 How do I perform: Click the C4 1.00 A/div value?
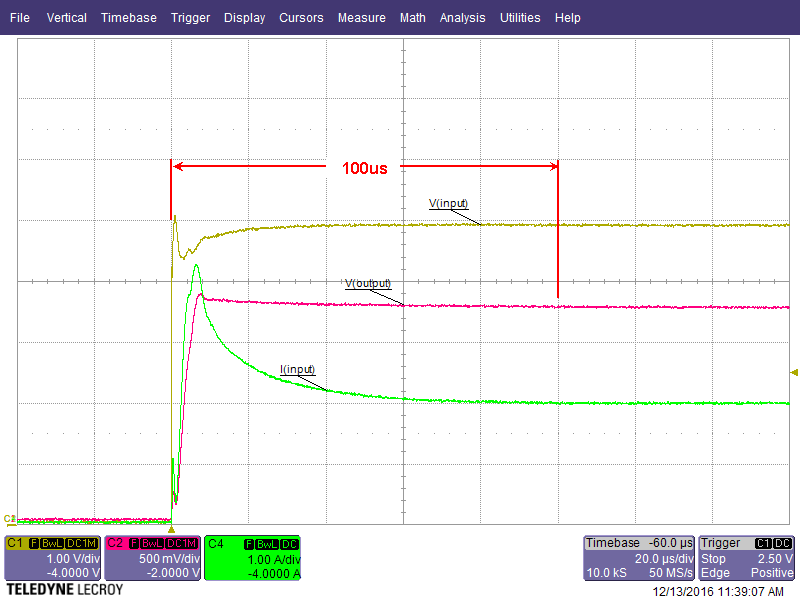(x=274, y=560)
